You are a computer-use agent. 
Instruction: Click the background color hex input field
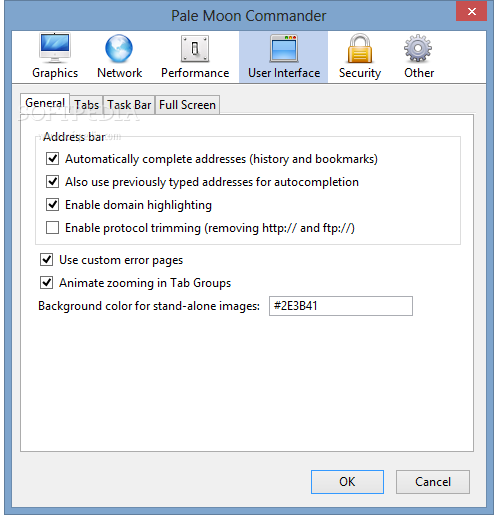point(341,306)
